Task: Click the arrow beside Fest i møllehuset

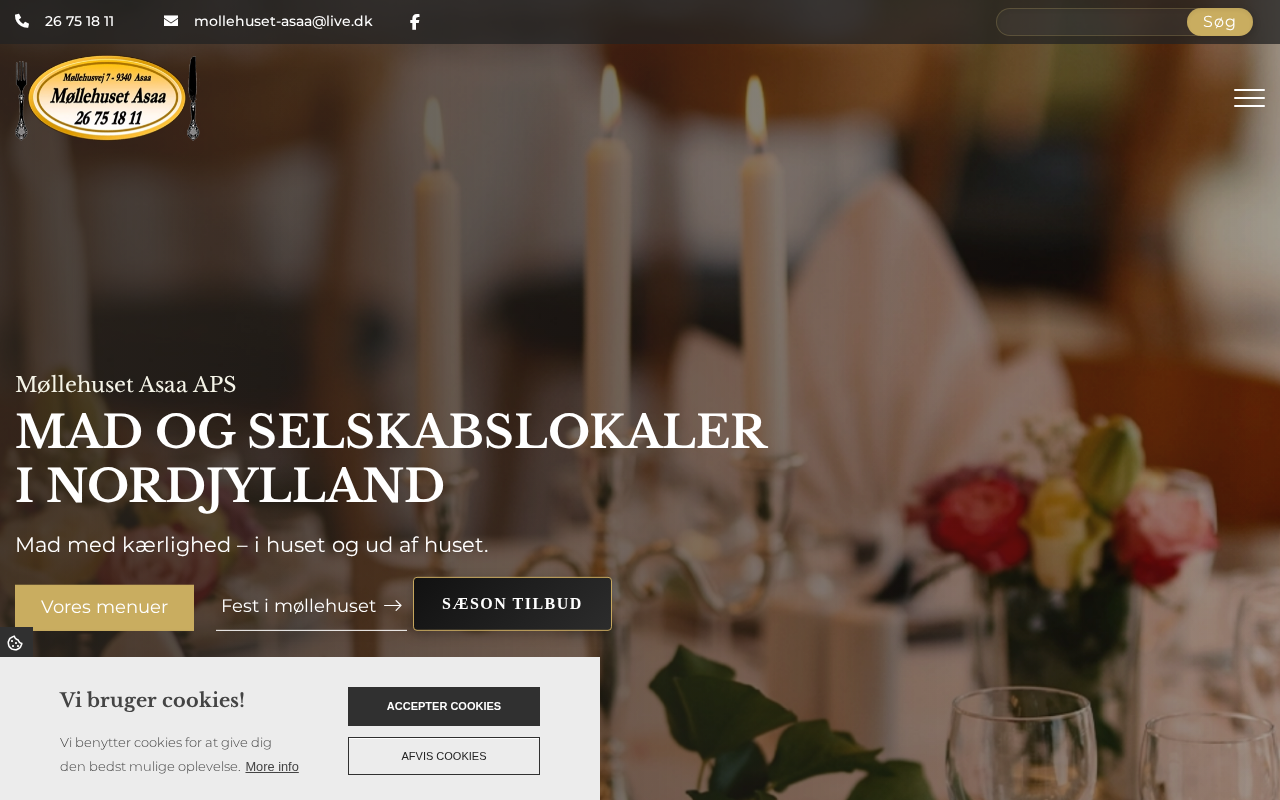Action: [x=393, y=605]
